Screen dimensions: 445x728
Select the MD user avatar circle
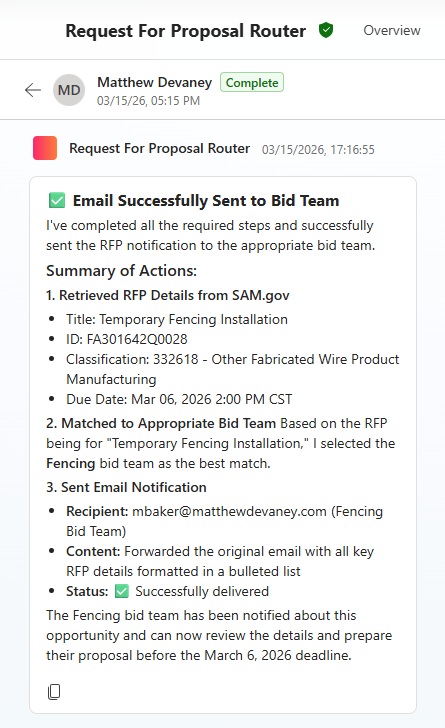pyautogui.click(x=69, y=90)
